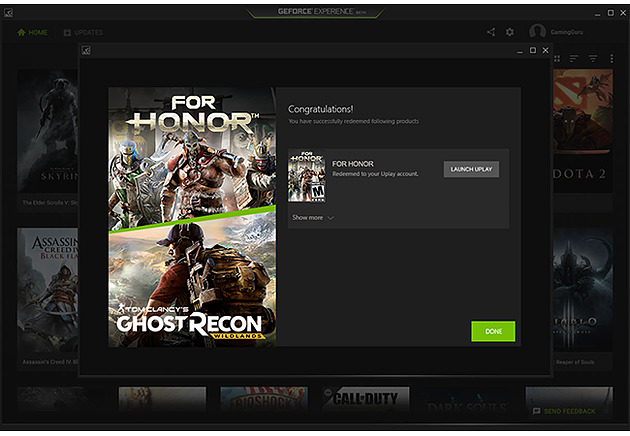This screenshot has height=436, width=630.
Task: Click the main window NVIDIA logo icon
Action: [8, 13]
